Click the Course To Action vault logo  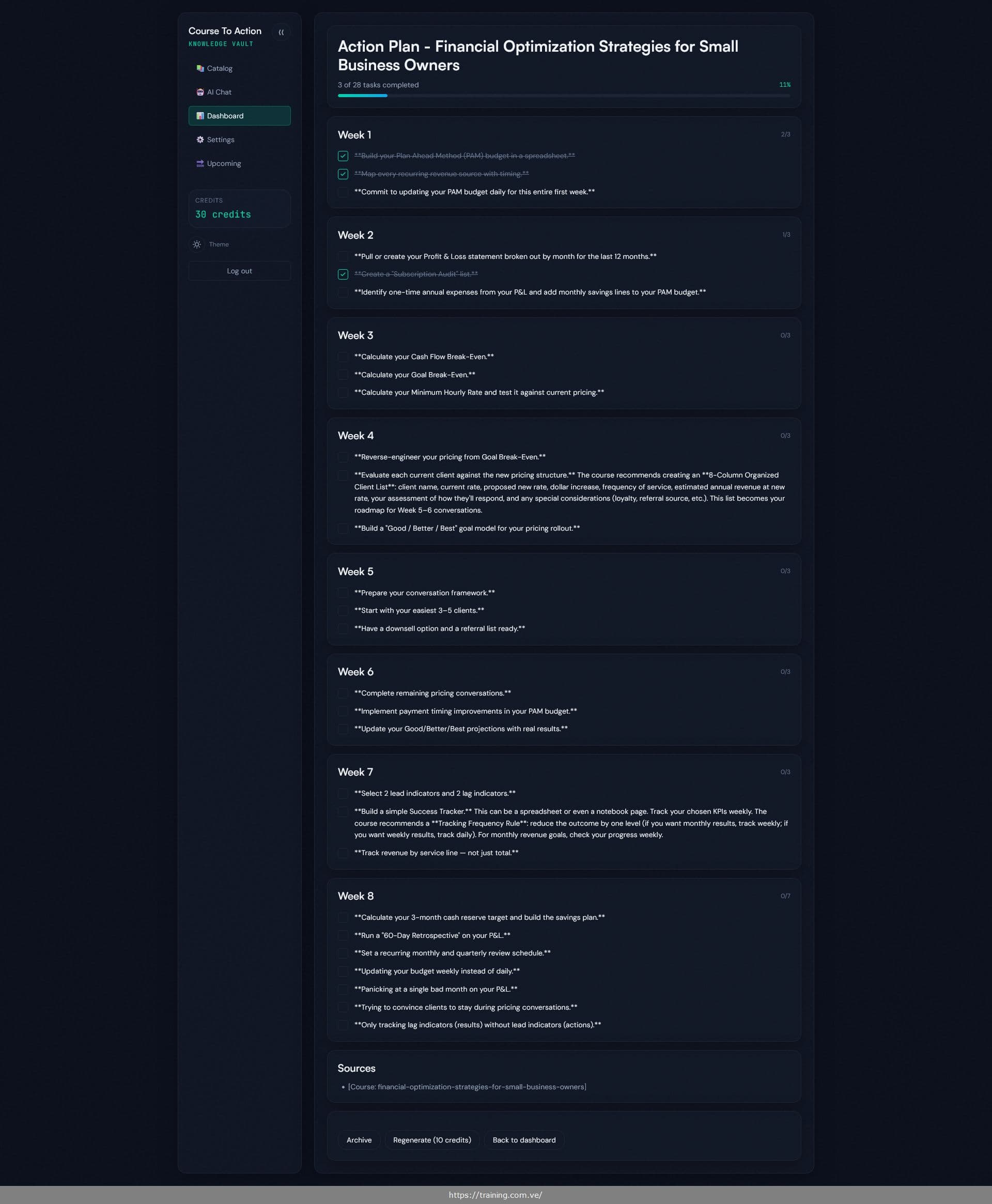point(225,31)
